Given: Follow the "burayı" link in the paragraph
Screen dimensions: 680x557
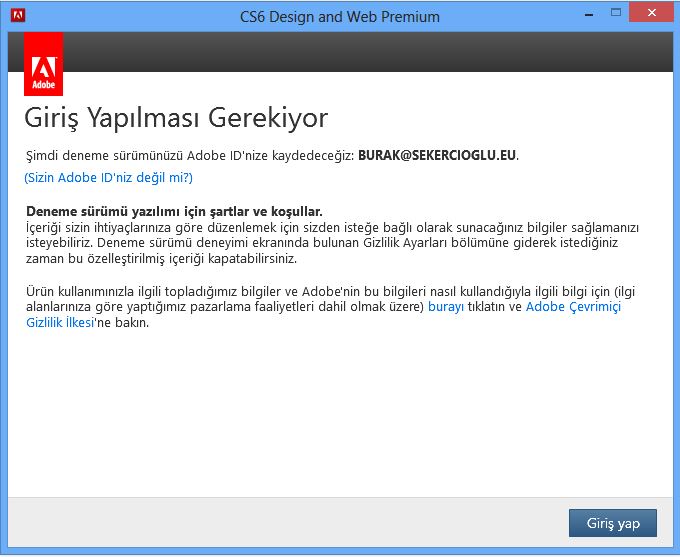Looking at the screenshot, I should tap(446, 307).
